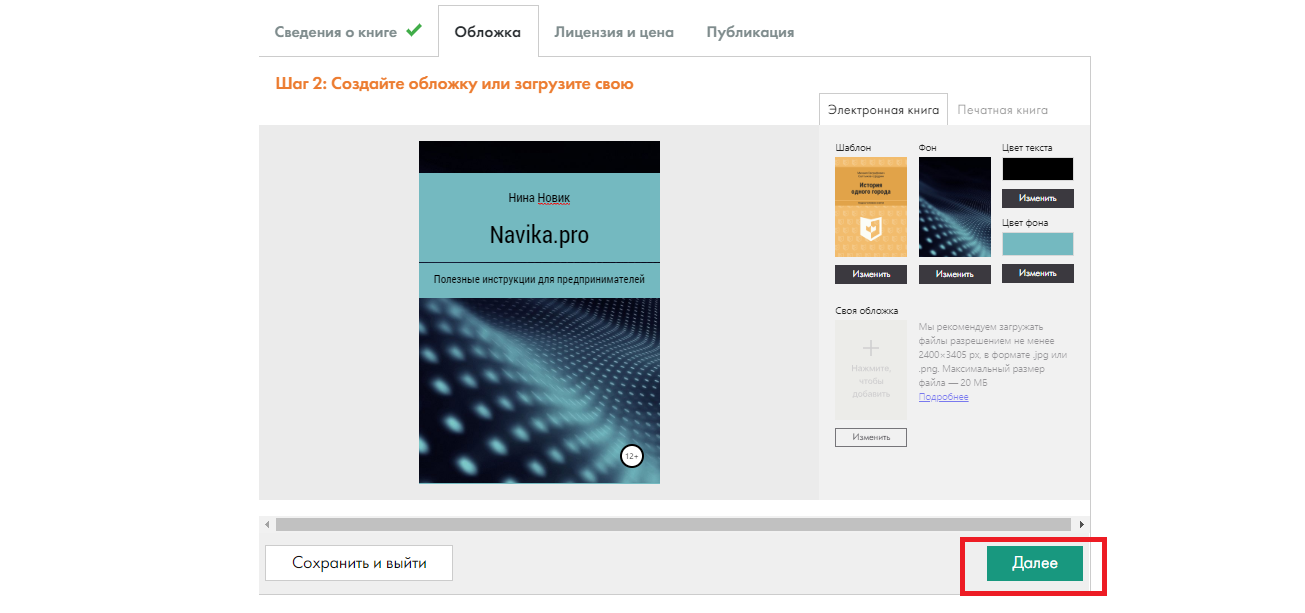Click the teal Цвет фона color swatch
The width and height of the screenshot is (1305, 613).
tap(1037, 244)
